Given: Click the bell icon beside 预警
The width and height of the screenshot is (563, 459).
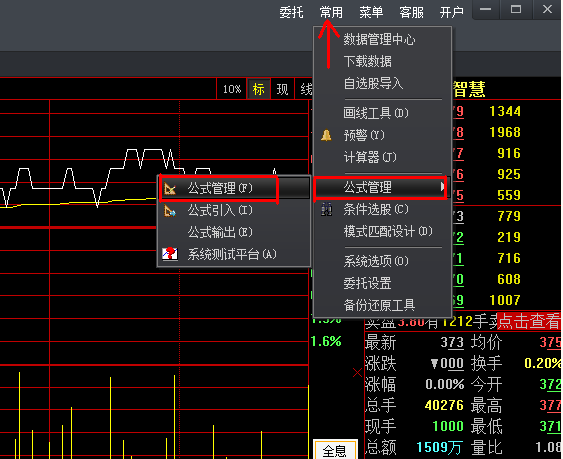Looking at the screenshot, I should coord(326,135).
